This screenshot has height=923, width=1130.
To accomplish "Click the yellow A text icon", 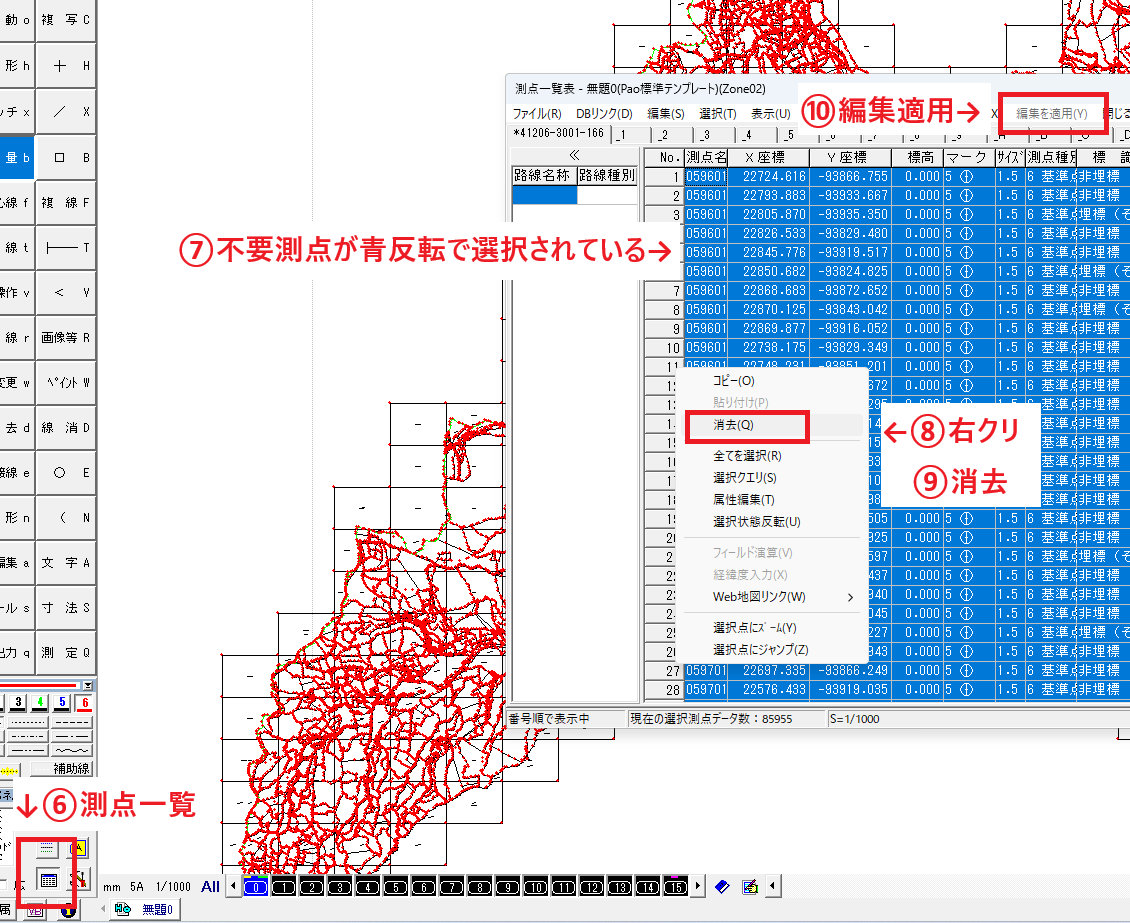I will 79,848.
